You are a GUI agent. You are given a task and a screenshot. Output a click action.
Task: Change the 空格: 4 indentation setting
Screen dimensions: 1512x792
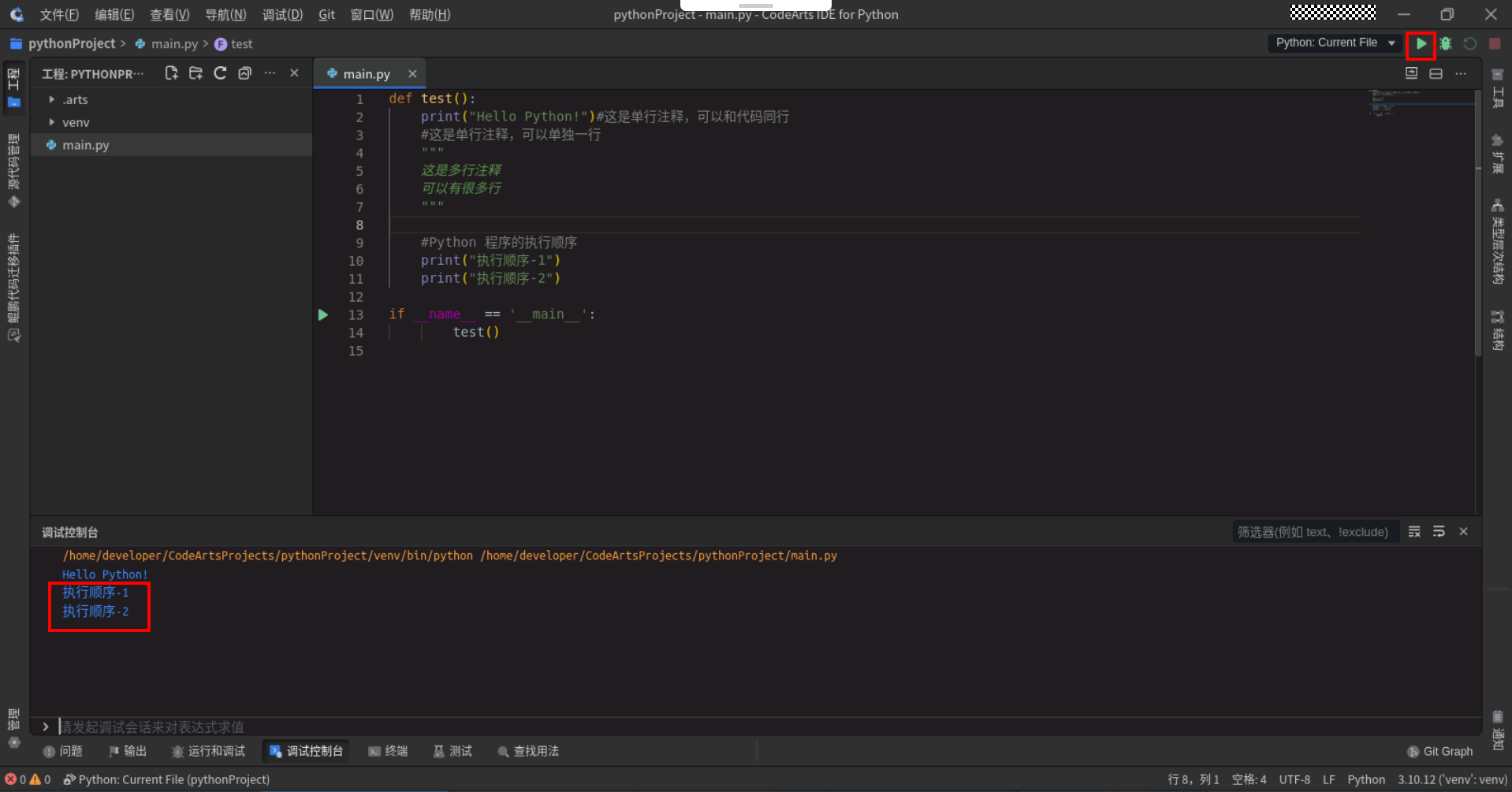[x=1249, y=779]
